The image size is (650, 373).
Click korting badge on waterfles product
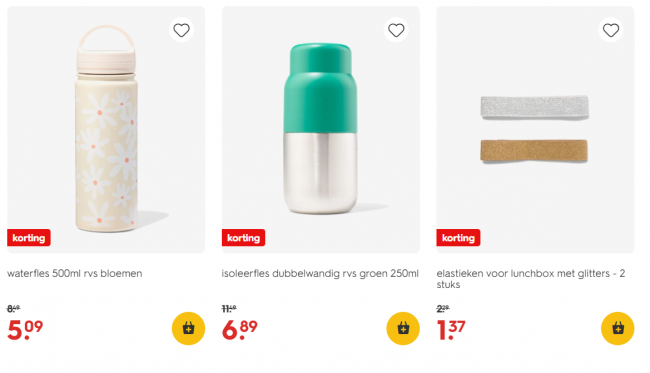(x=29, y=238)
